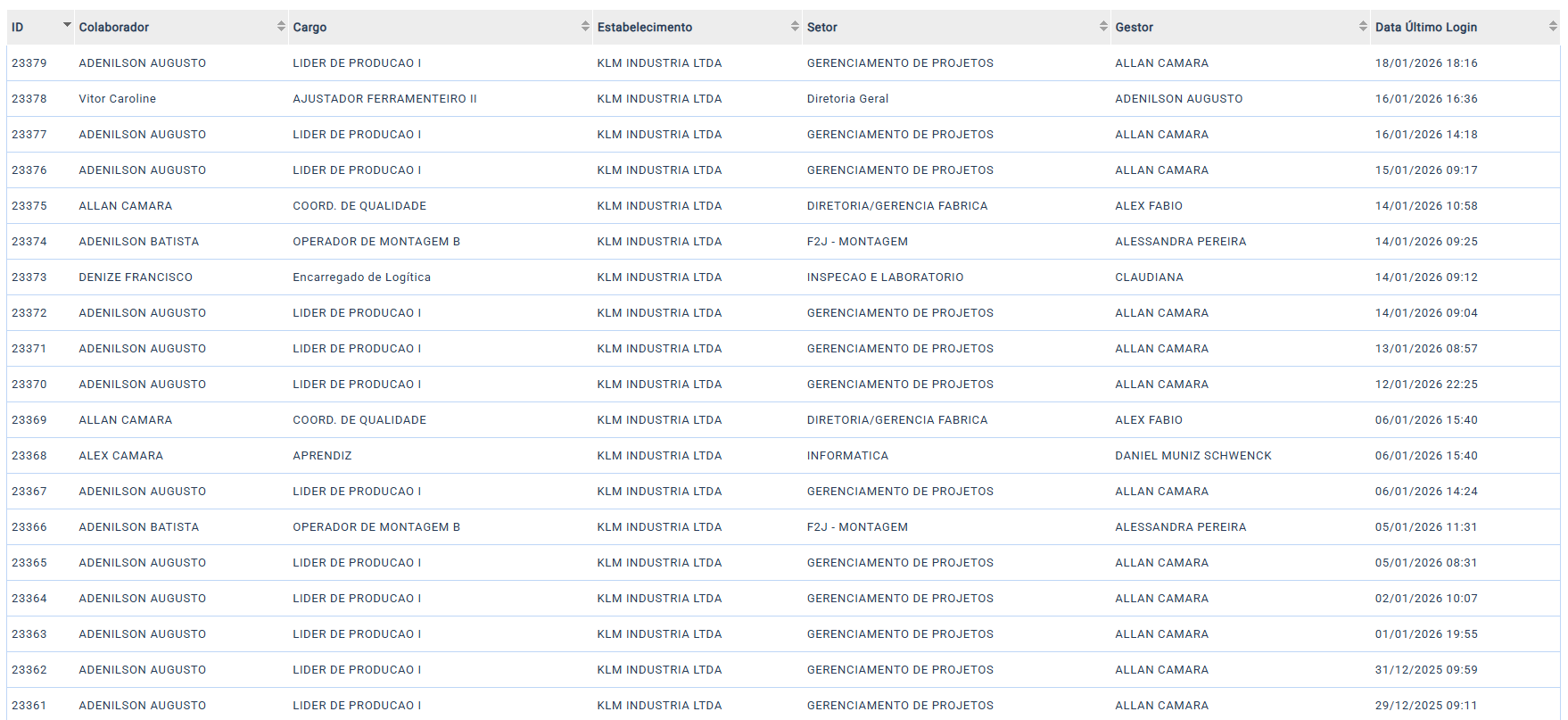
Task: Click the Data Último Login header text
Action: pos(1425,28)
